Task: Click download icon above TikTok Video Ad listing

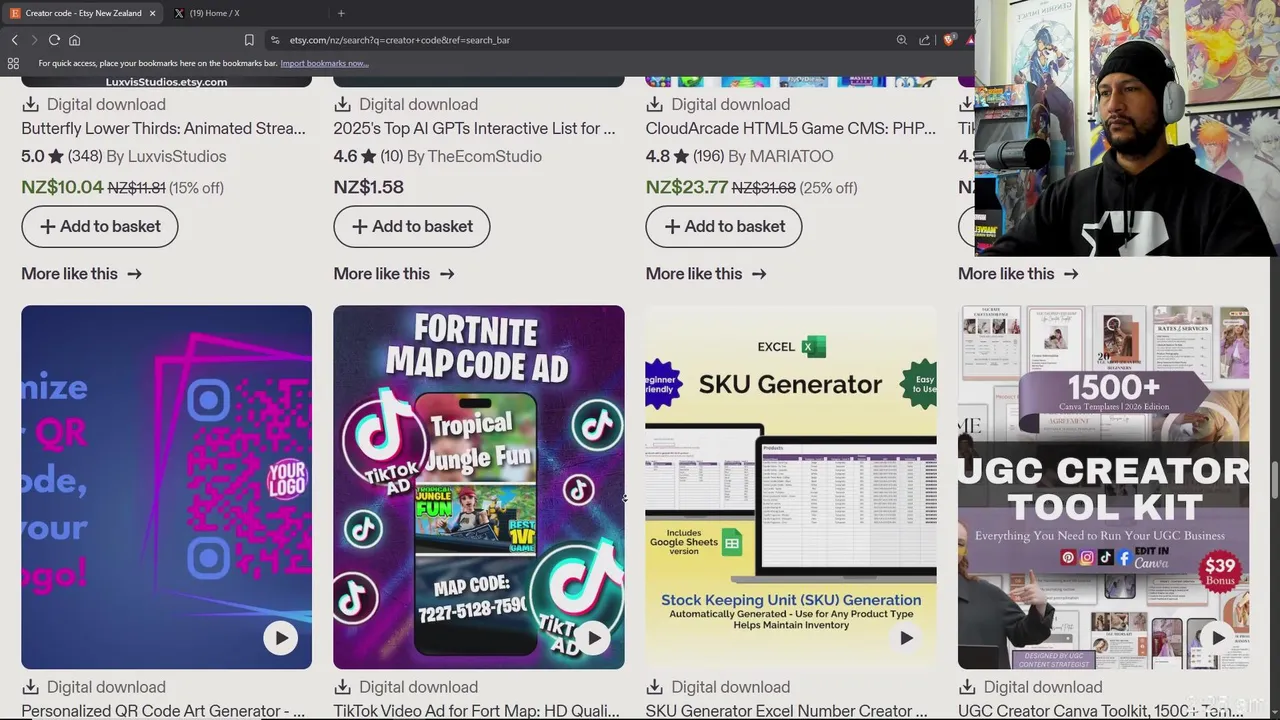Action: 343,687
